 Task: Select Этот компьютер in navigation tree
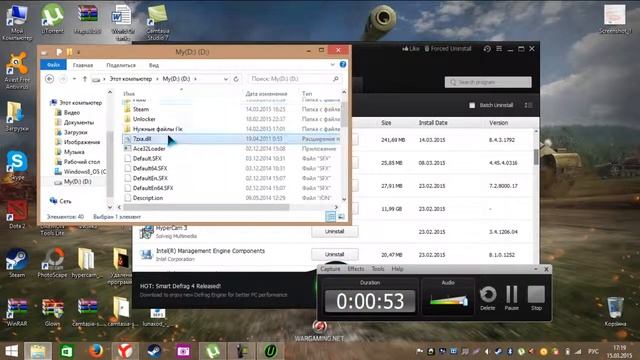click(x=80, y=102)
